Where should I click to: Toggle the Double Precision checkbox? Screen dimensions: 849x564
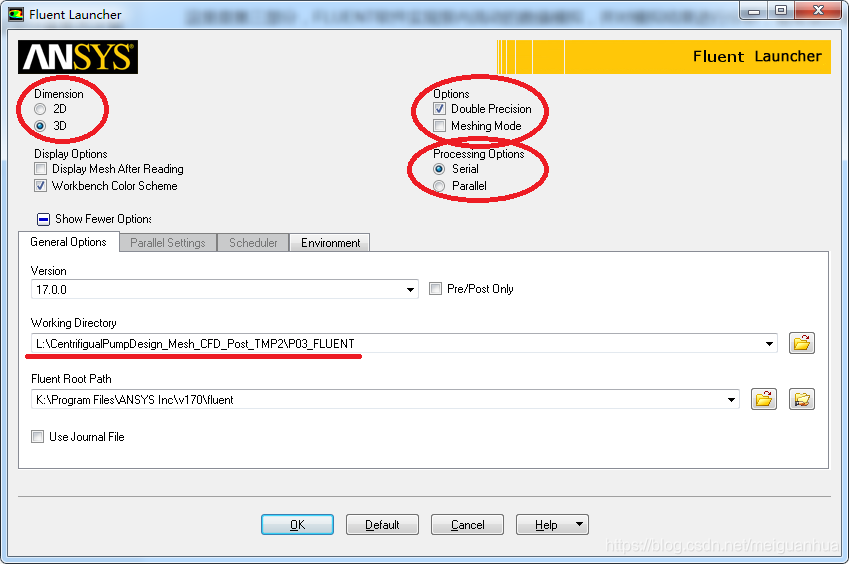(x=440, y=109)
